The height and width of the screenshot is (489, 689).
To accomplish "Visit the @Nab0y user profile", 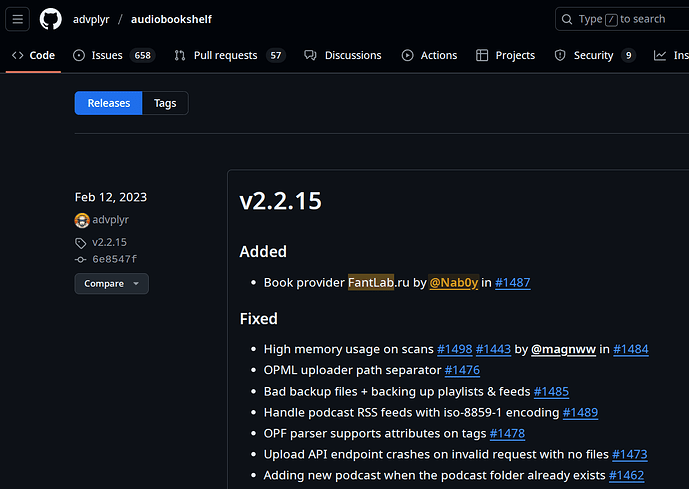I will point(453,282).
